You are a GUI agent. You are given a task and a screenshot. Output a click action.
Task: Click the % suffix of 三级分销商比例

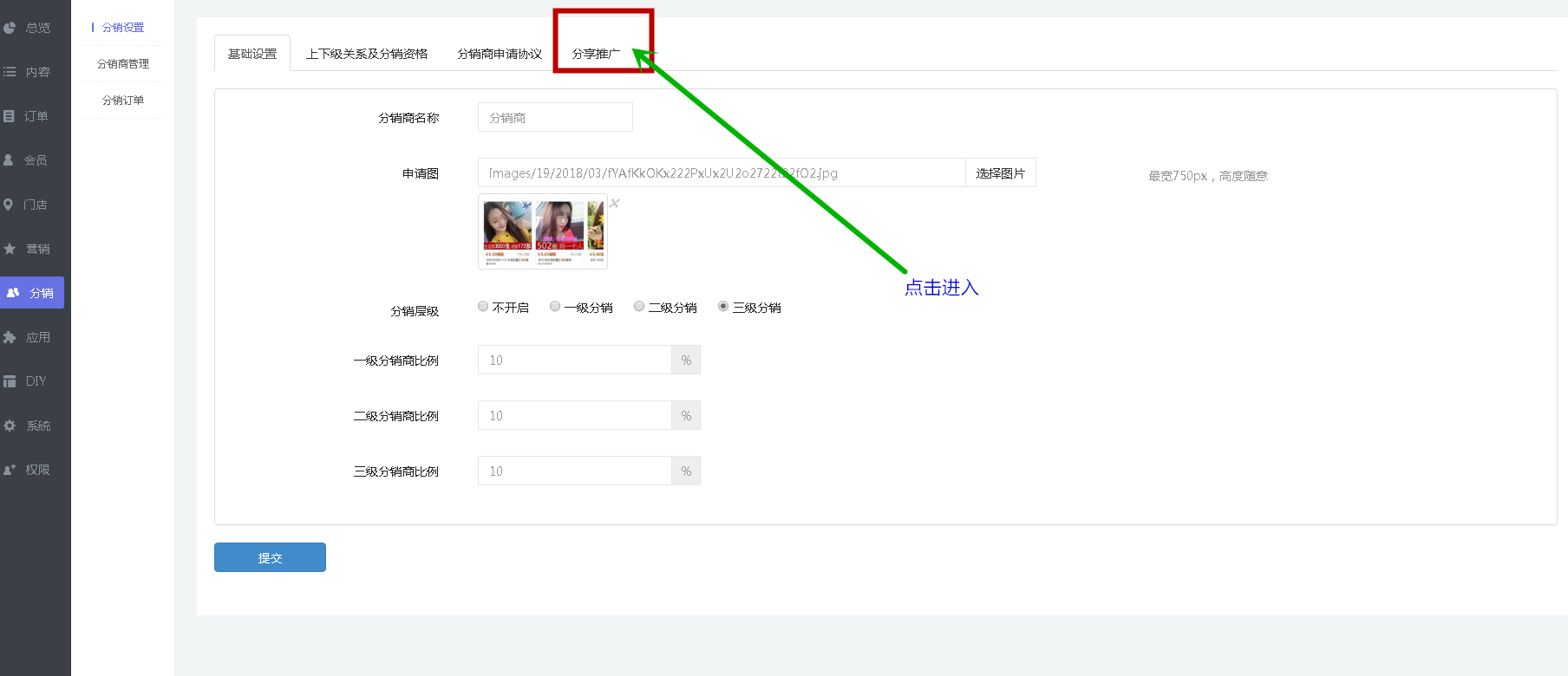pyautogui.click(x=686, y=471)
